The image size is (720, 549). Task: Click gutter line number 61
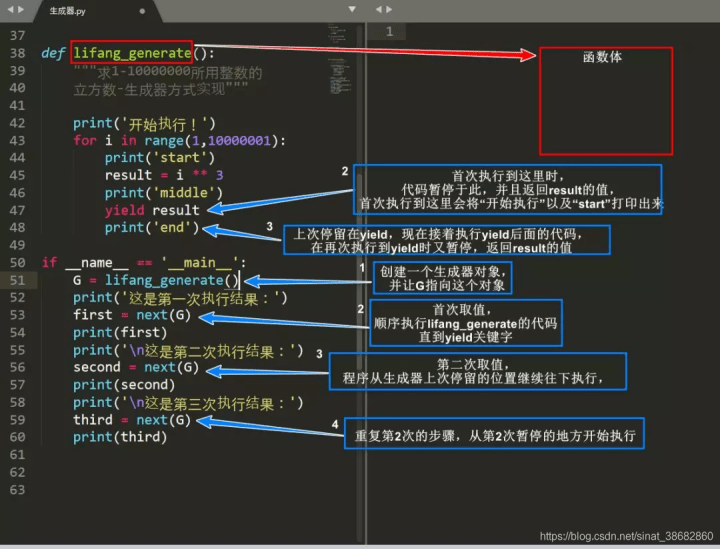[x=17, y=454]
